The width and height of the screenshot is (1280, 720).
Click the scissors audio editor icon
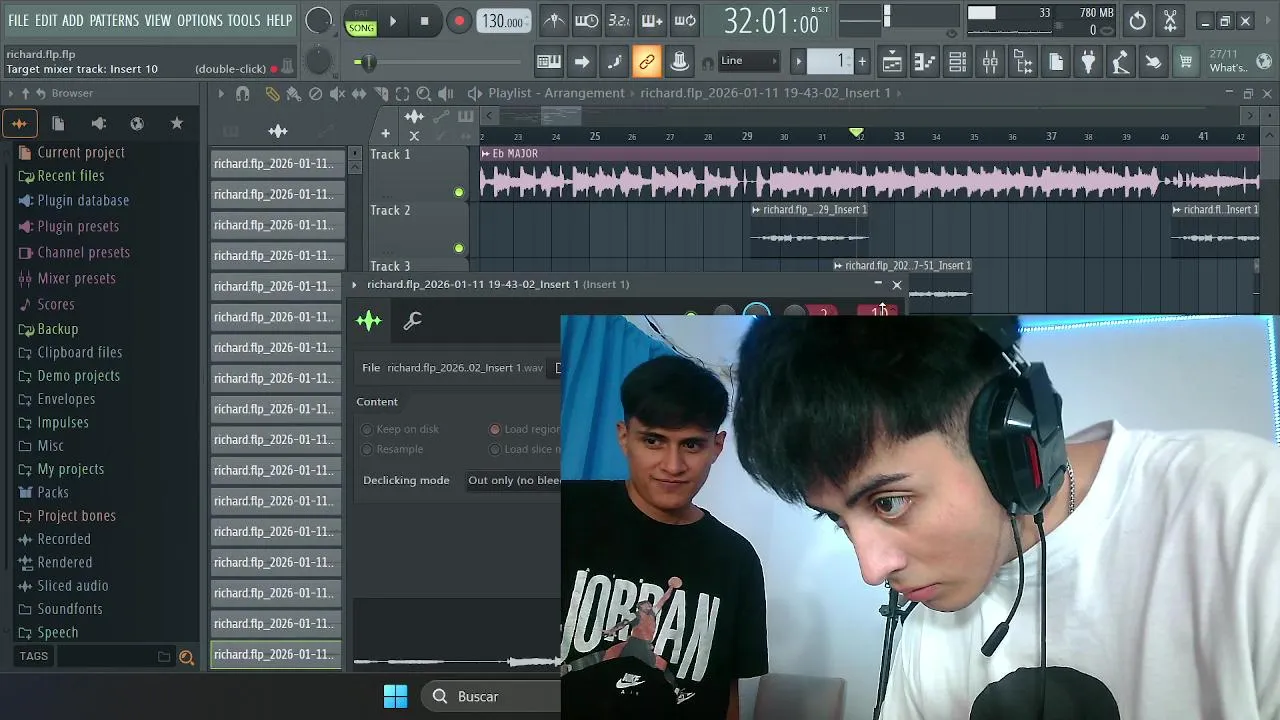(x=1170, y=21)
